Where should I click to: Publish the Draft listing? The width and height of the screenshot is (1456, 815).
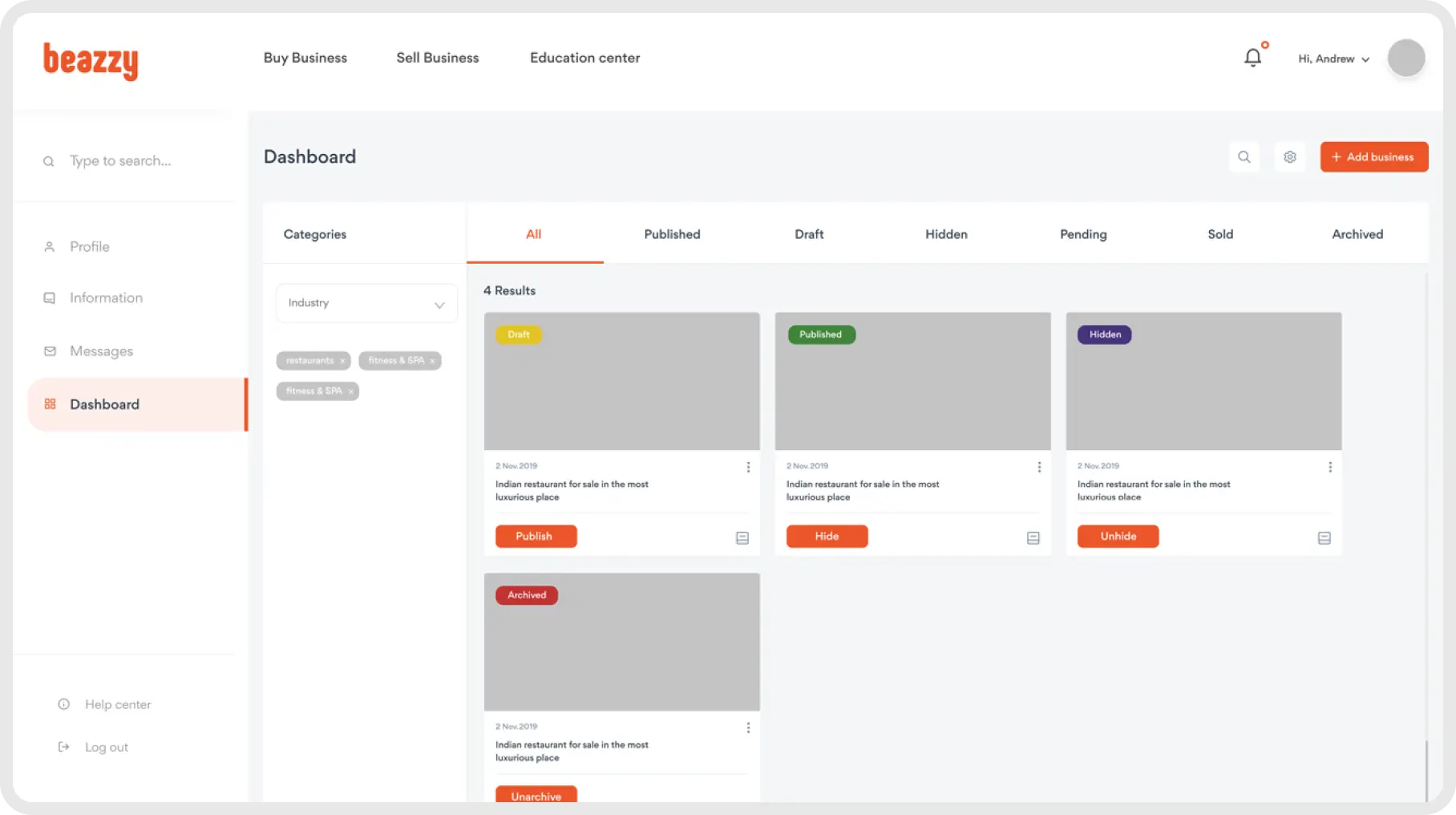tap(536, 536)
